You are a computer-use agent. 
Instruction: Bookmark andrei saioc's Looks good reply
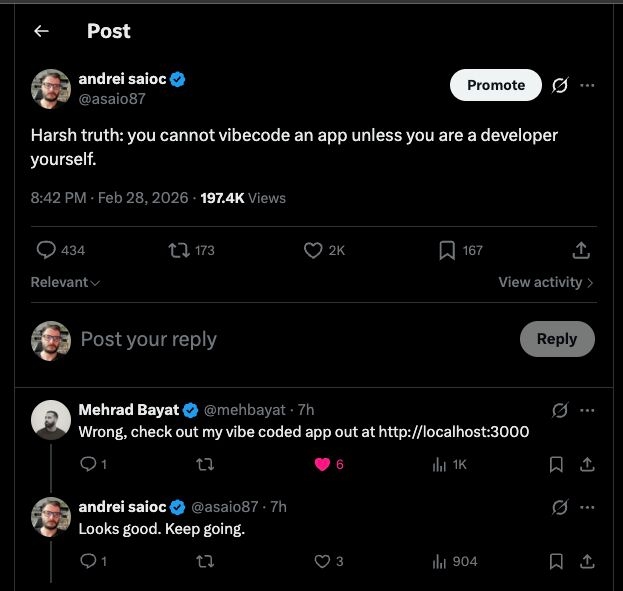[557, 561]
